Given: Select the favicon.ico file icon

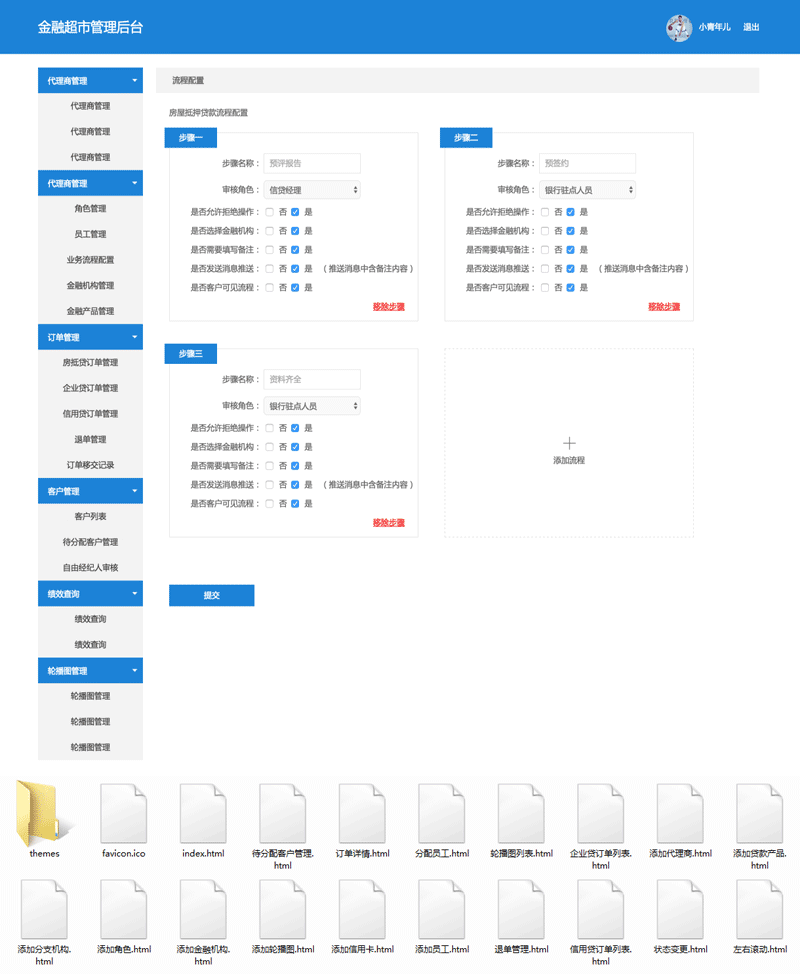Looking at the screenshot, I should point(124,813).
